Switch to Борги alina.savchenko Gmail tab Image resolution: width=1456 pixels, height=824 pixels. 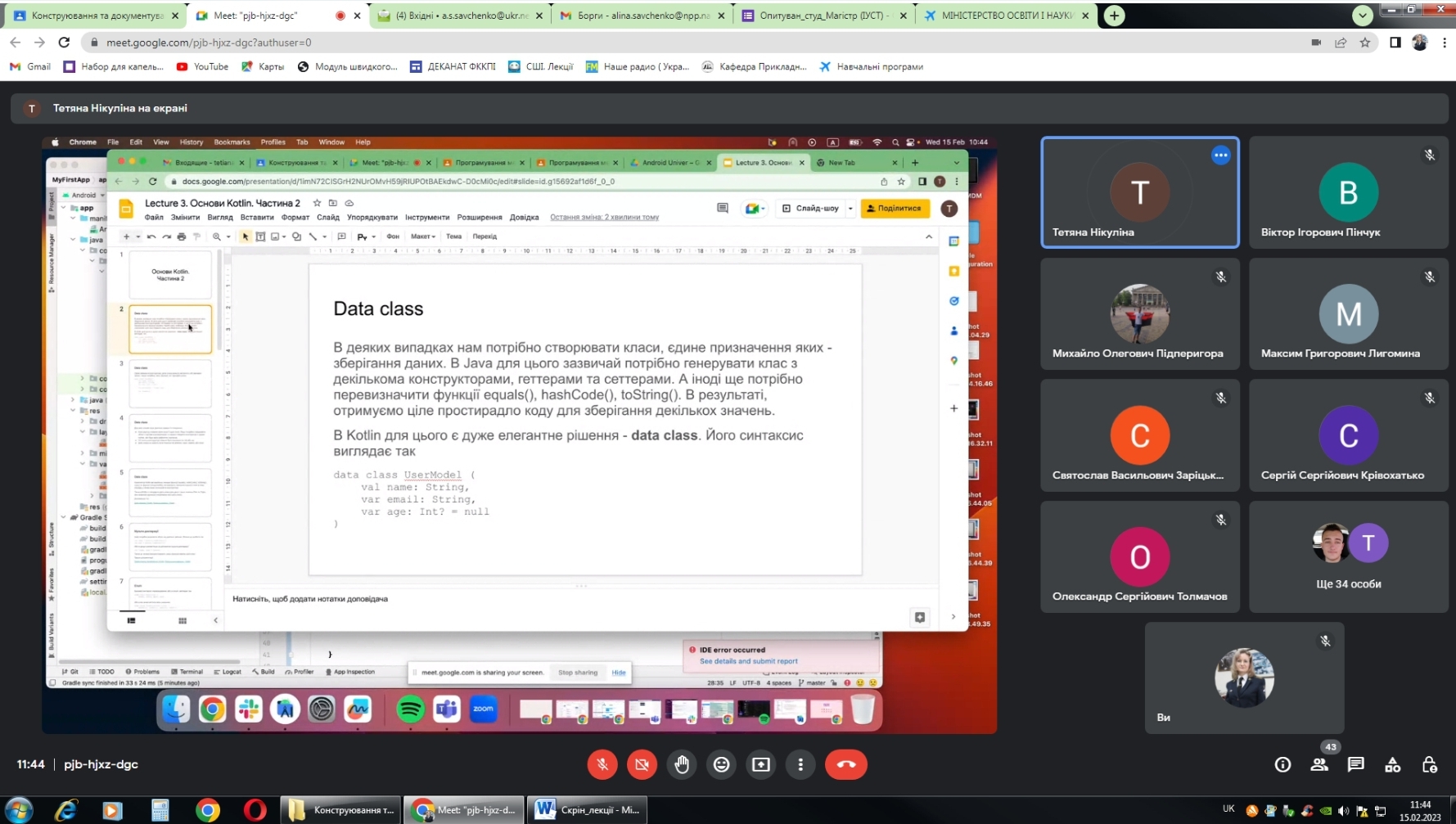(642, 16)
